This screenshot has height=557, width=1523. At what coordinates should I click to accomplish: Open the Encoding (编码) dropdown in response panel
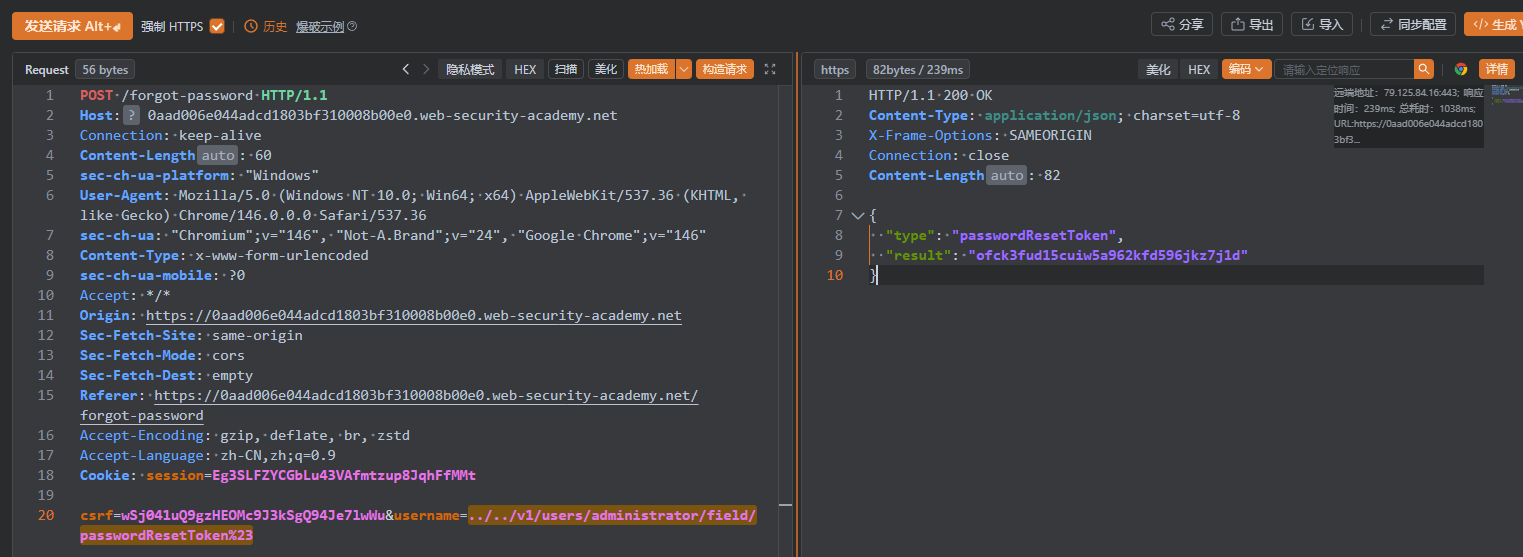(x=1246, y=69)
